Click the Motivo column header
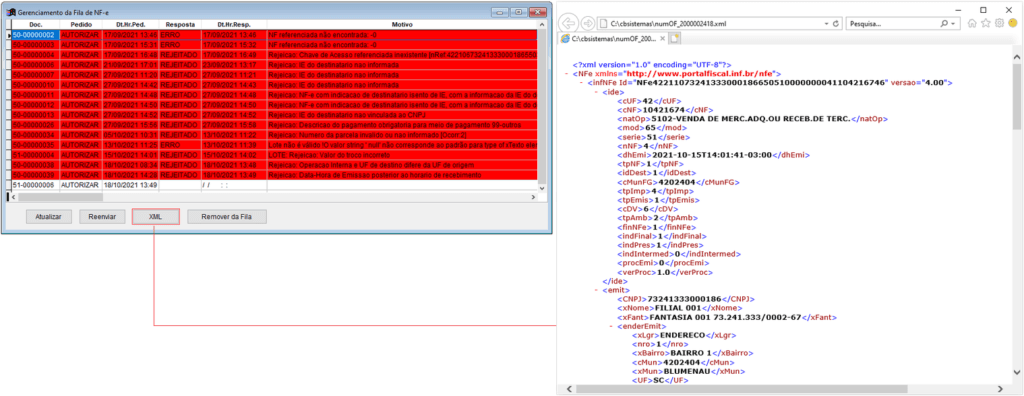The width and height of the screenshot is (1024, 396). pyautogui.click(x=402, y=24)
